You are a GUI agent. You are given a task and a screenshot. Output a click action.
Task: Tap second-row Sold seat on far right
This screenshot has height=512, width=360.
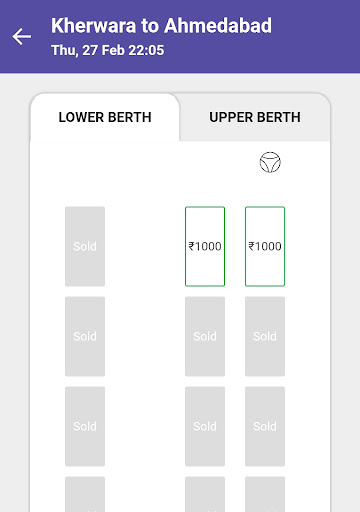tap(265, 336)
